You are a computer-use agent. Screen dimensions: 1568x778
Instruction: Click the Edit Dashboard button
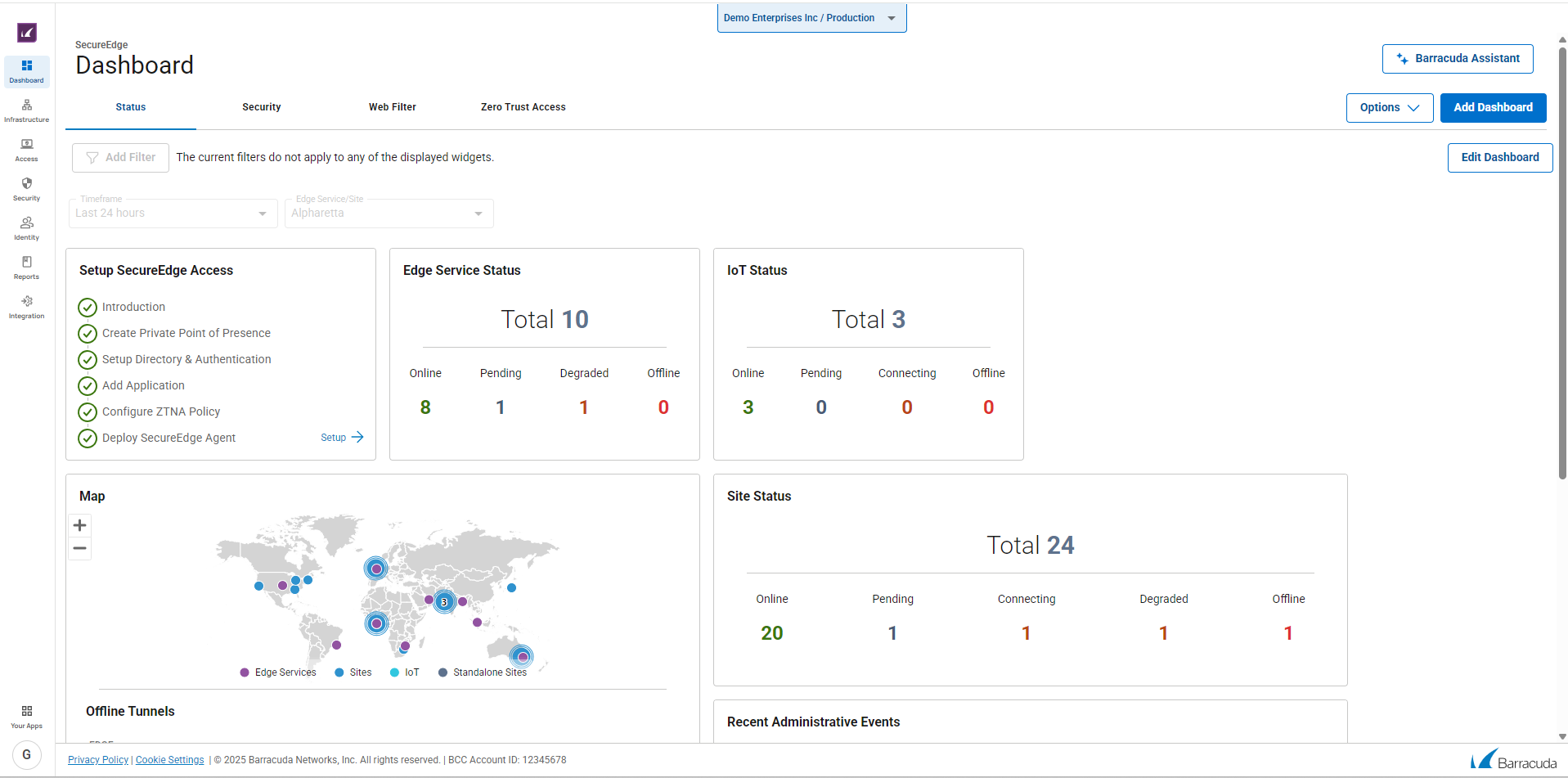(x=1499, y=157)
